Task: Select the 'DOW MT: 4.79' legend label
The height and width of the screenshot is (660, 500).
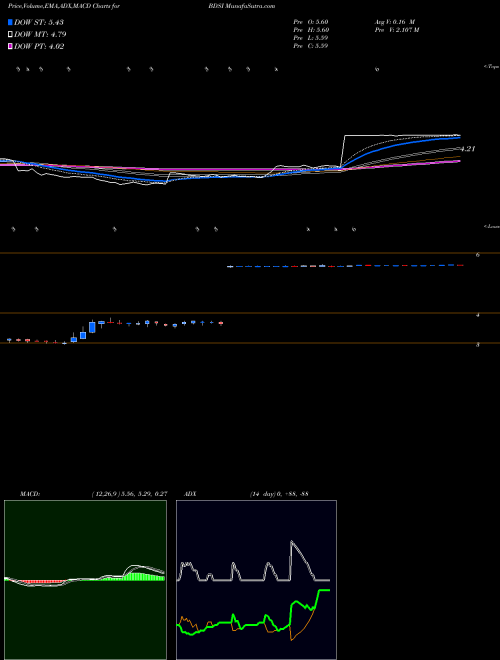Action: 40,35
